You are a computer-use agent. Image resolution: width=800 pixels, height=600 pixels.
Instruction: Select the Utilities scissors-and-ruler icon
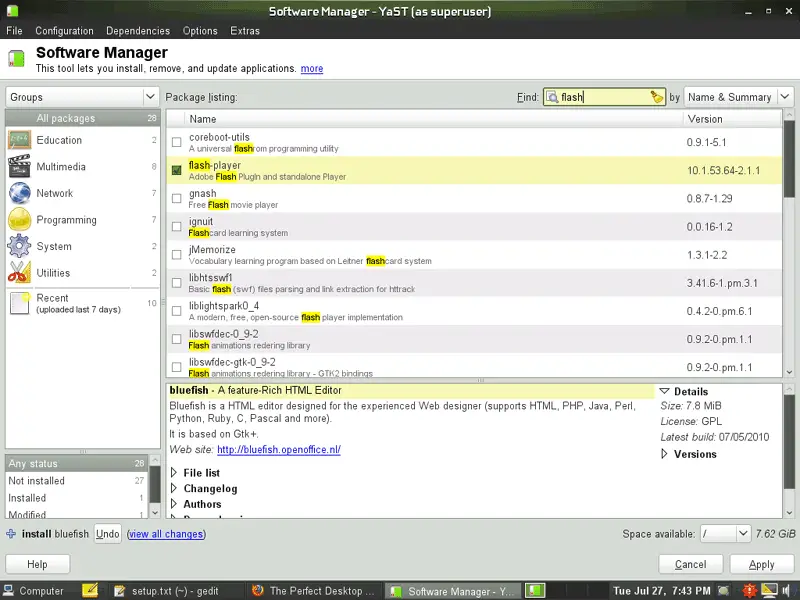point(19,272)
